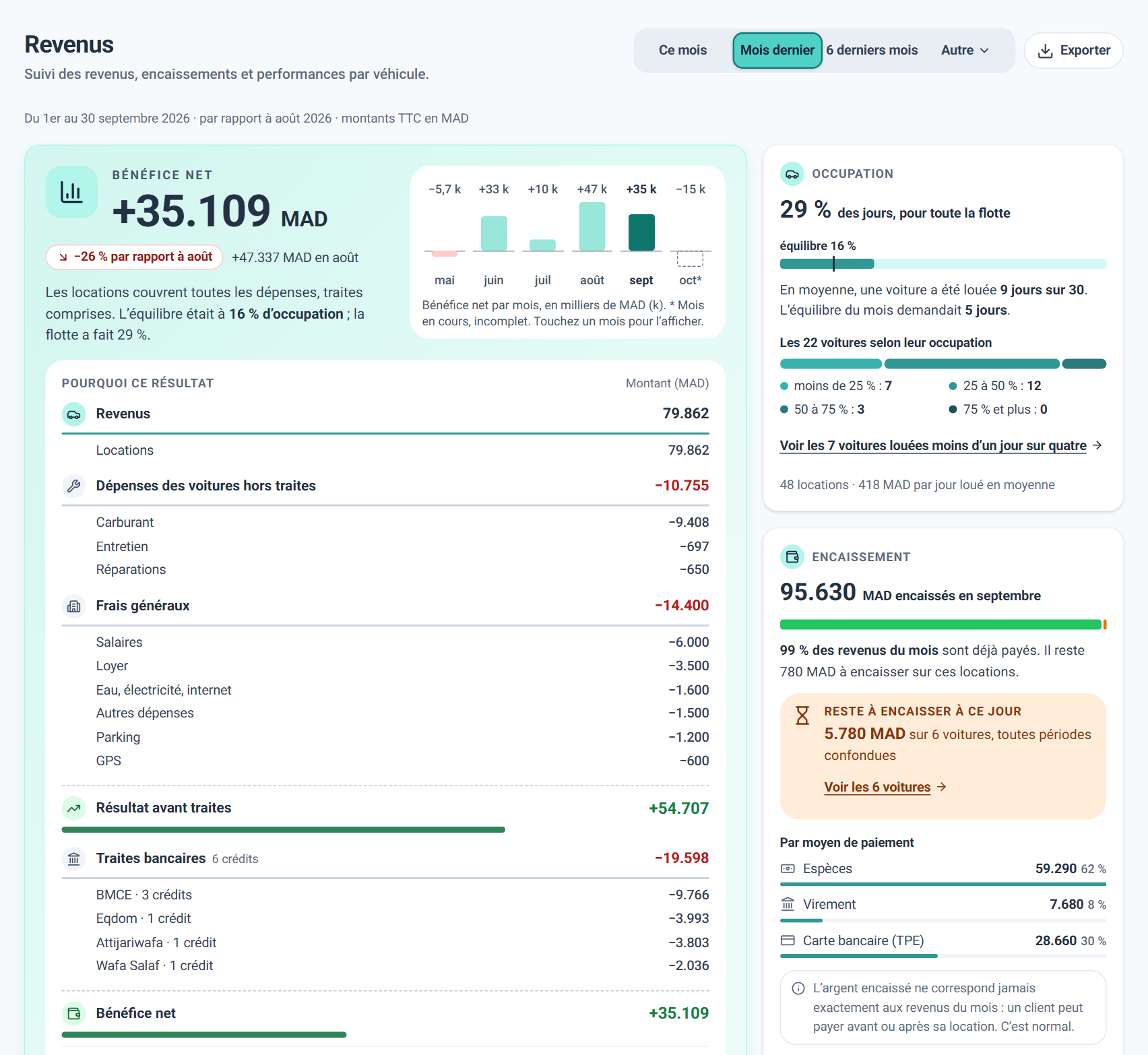Viewport: 1148px width, 1055px height.
Task: Select the 6 derniers mois tab
Action: [x=872, y=51]
